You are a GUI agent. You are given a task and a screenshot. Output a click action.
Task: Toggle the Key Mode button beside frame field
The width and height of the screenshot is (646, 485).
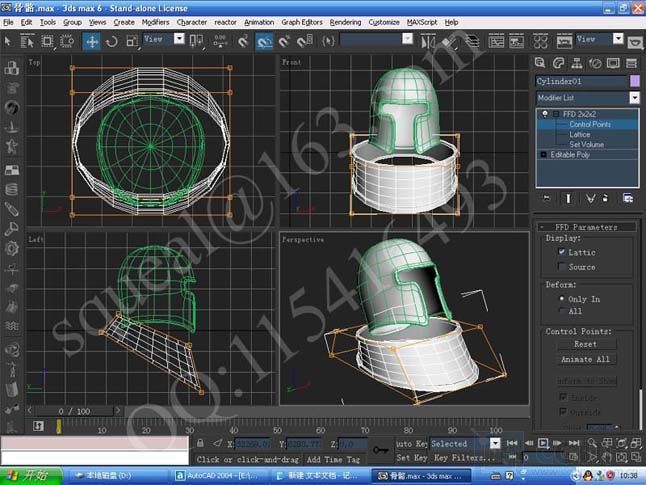pyautogui.click(x=513, y=457)
